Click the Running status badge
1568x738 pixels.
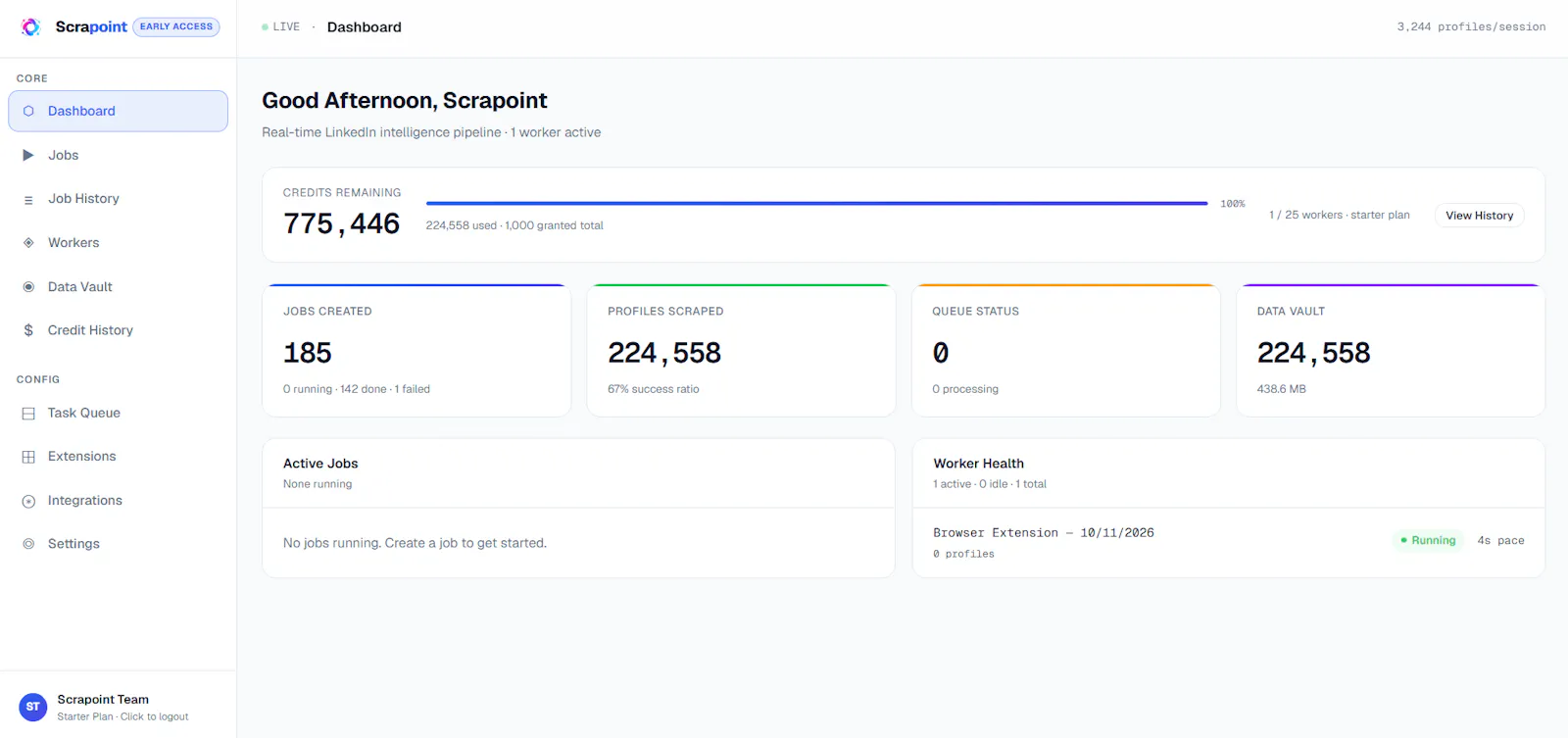tap(1428, 540)
